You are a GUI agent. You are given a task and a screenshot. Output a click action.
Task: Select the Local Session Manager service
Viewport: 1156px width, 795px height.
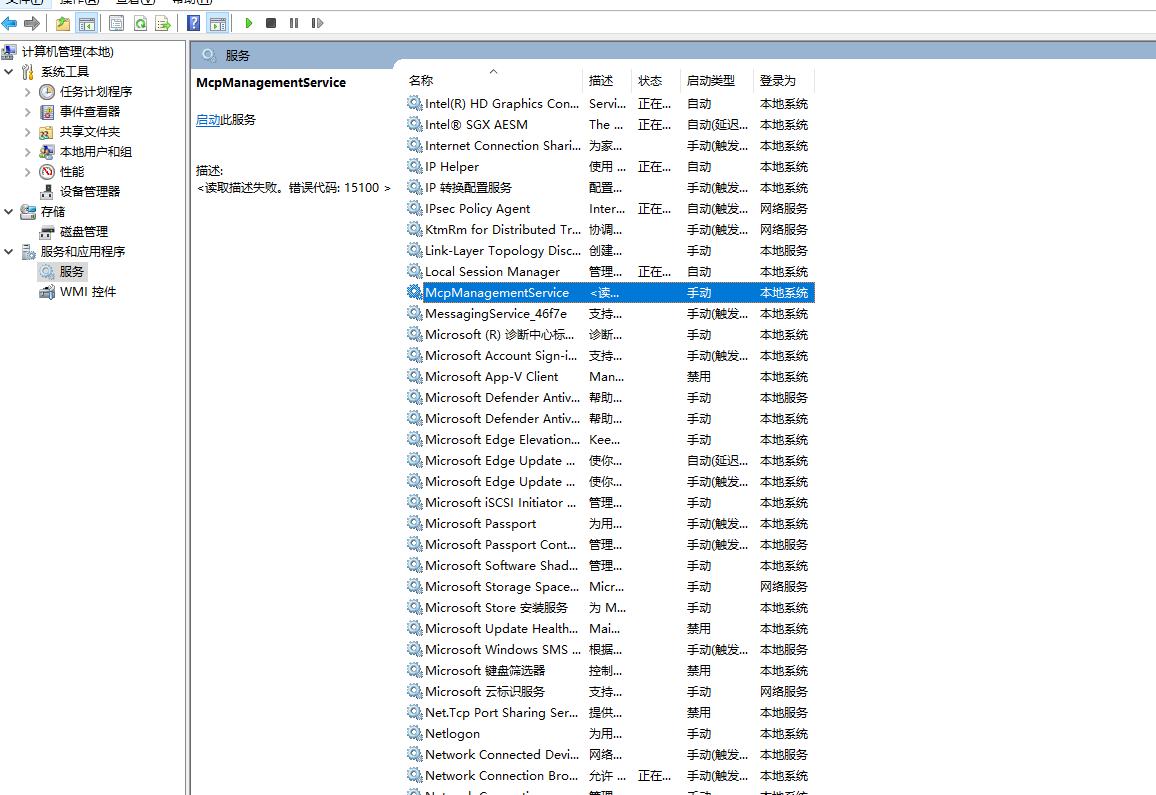610,272
